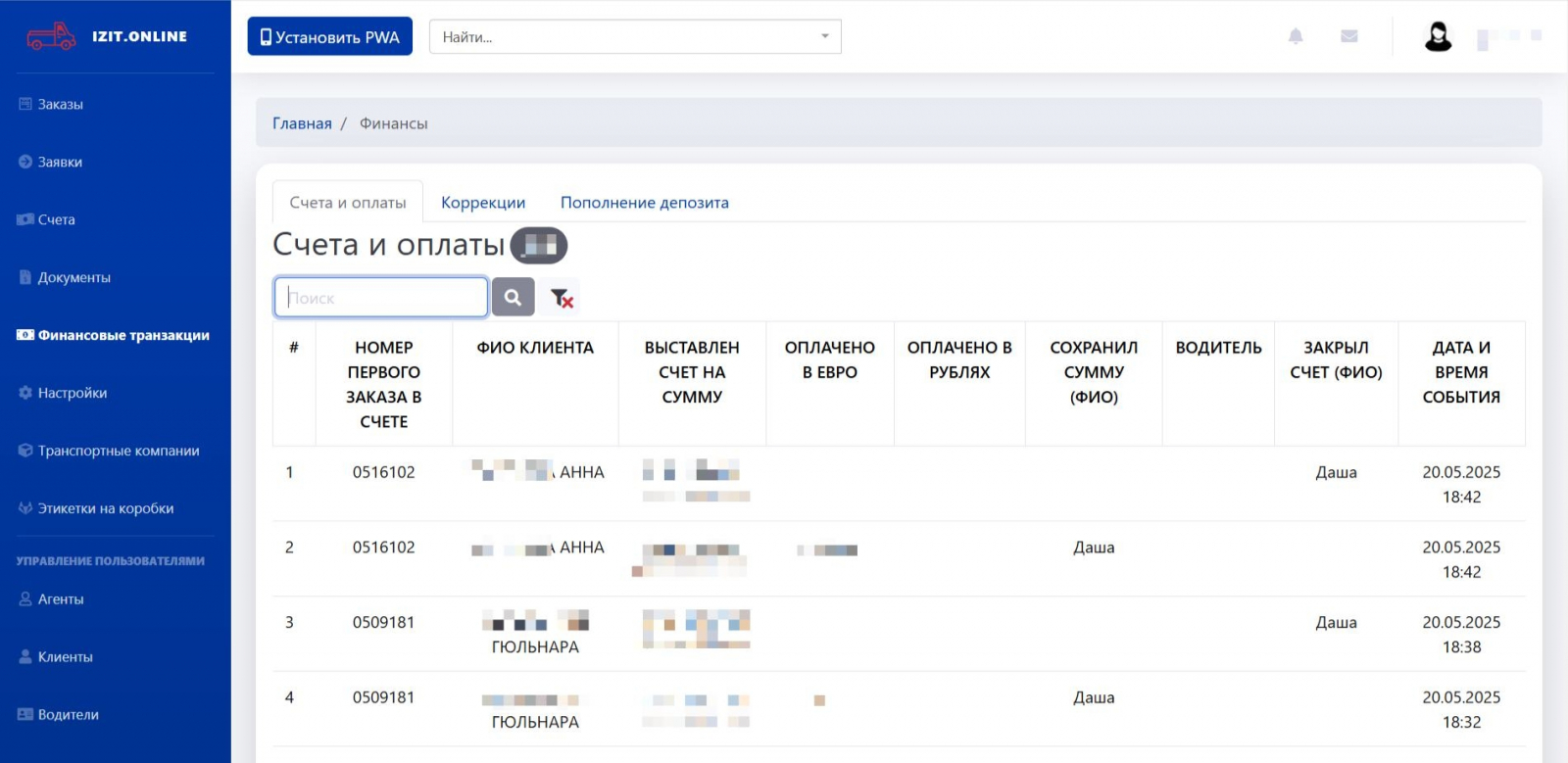The width and height of the screenshot is (1568, 763).
Task: Open Настройки in the sidebar
Action: tap(72, 393)
